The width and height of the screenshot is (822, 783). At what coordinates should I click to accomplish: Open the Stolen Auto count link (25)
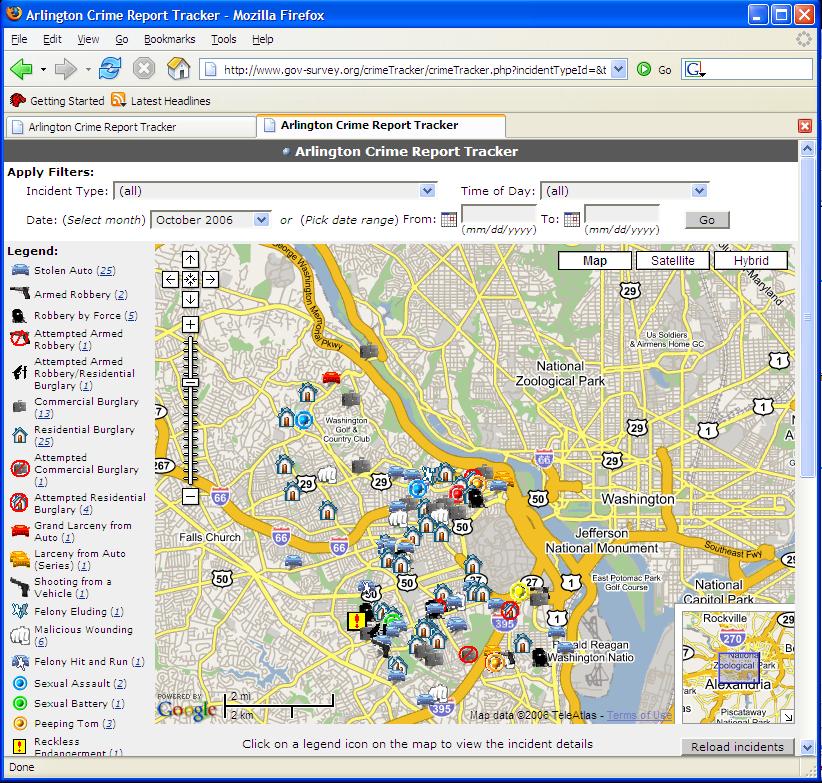pos(107,270)
